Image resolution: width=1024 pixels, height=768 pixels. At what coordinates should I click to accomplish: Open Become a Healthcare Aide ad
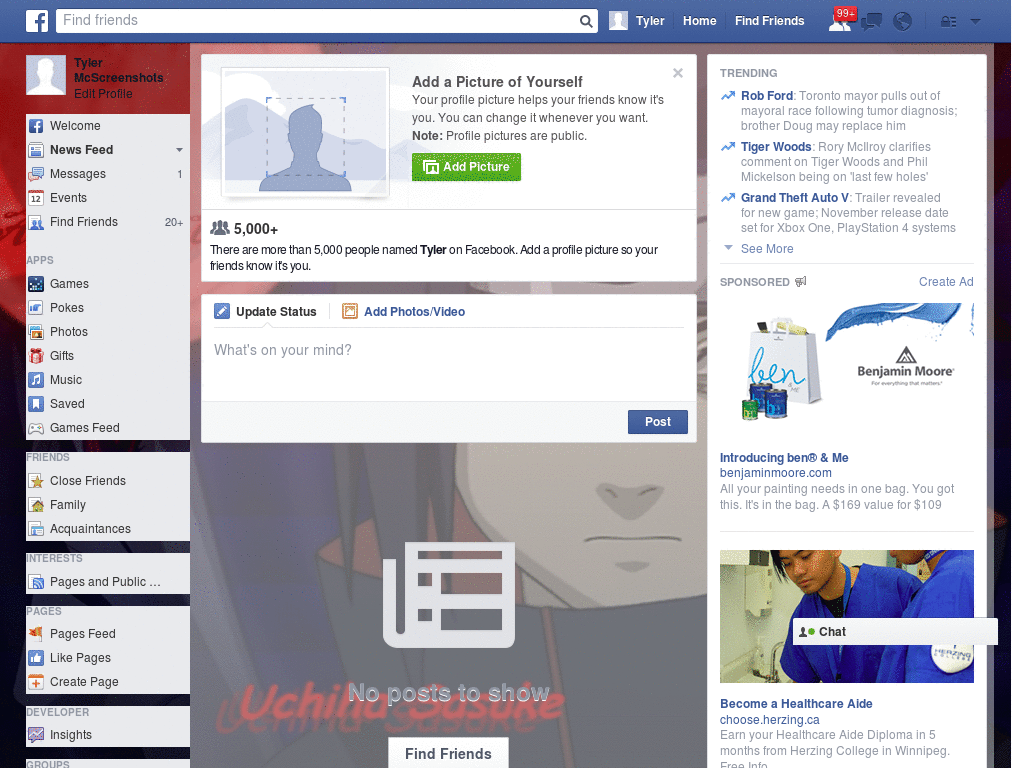pyautogui.click(x=796, y=704)
